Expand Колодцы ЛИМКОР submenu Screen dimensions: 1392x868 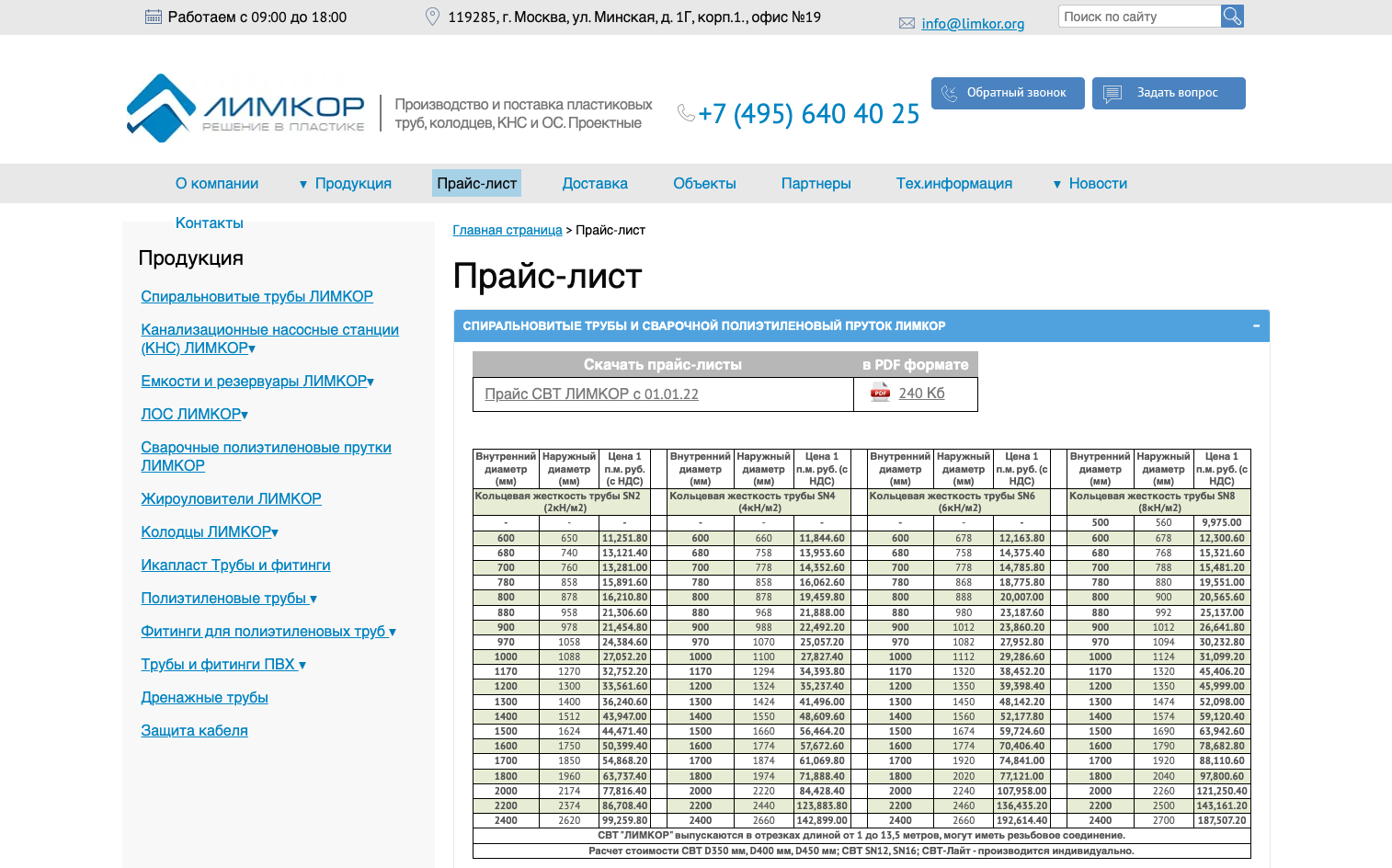point(275,532)
